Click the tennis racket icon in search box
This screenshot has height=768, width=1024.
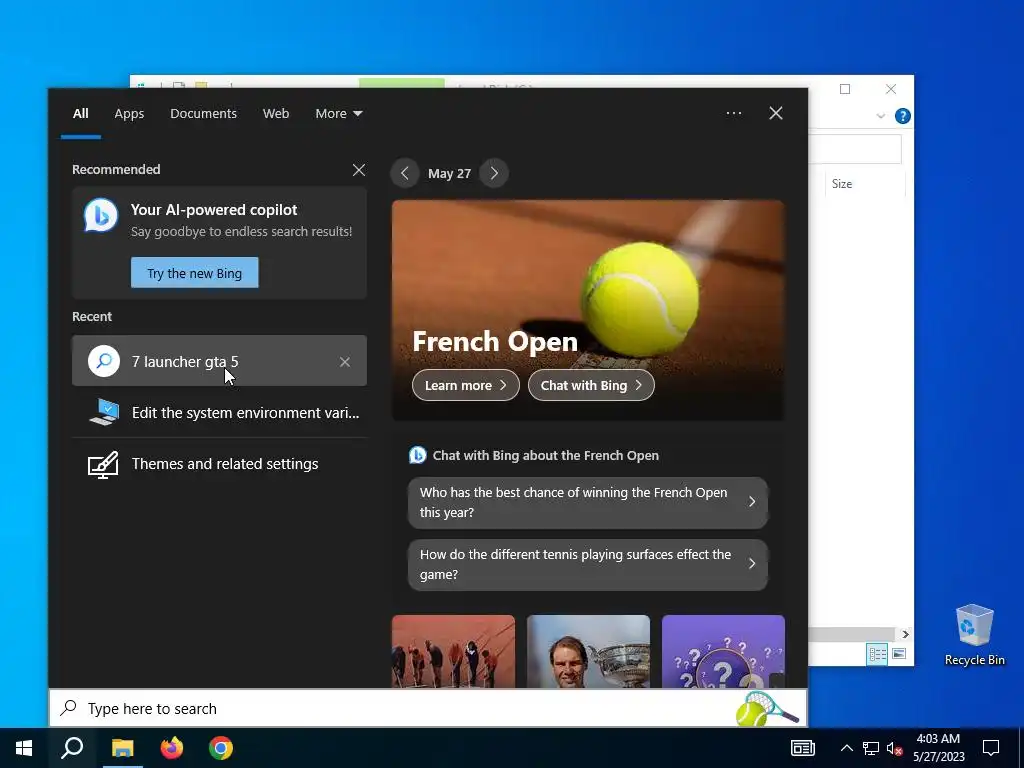(768, 708)
